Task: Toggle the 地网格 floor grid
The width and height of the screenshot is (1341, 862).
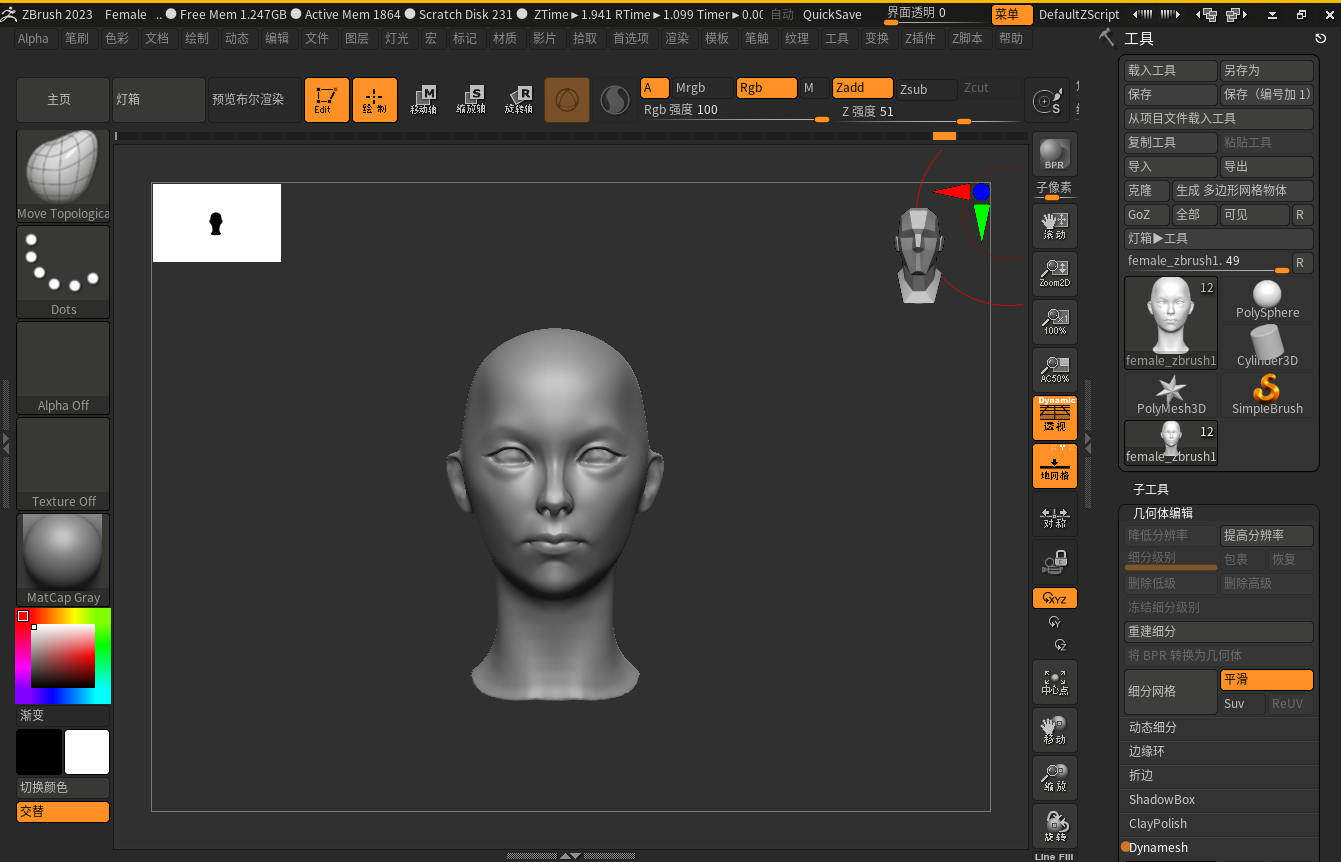Action: 1054,466
